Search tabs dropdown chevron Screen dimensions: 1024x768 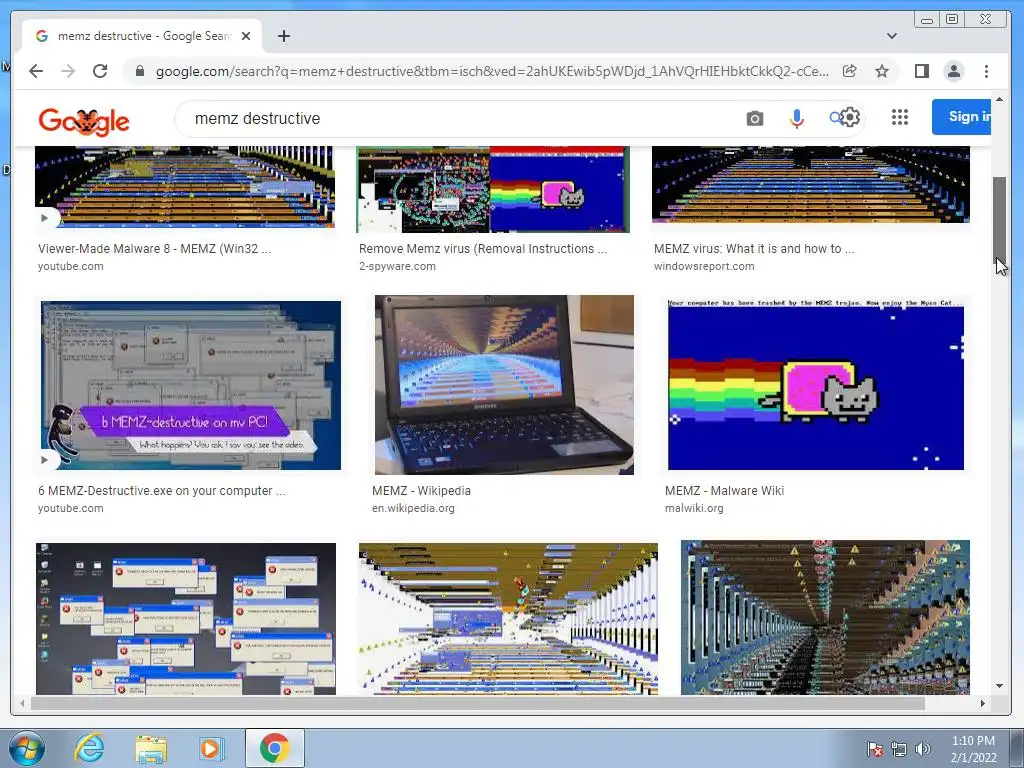point(891,36)
